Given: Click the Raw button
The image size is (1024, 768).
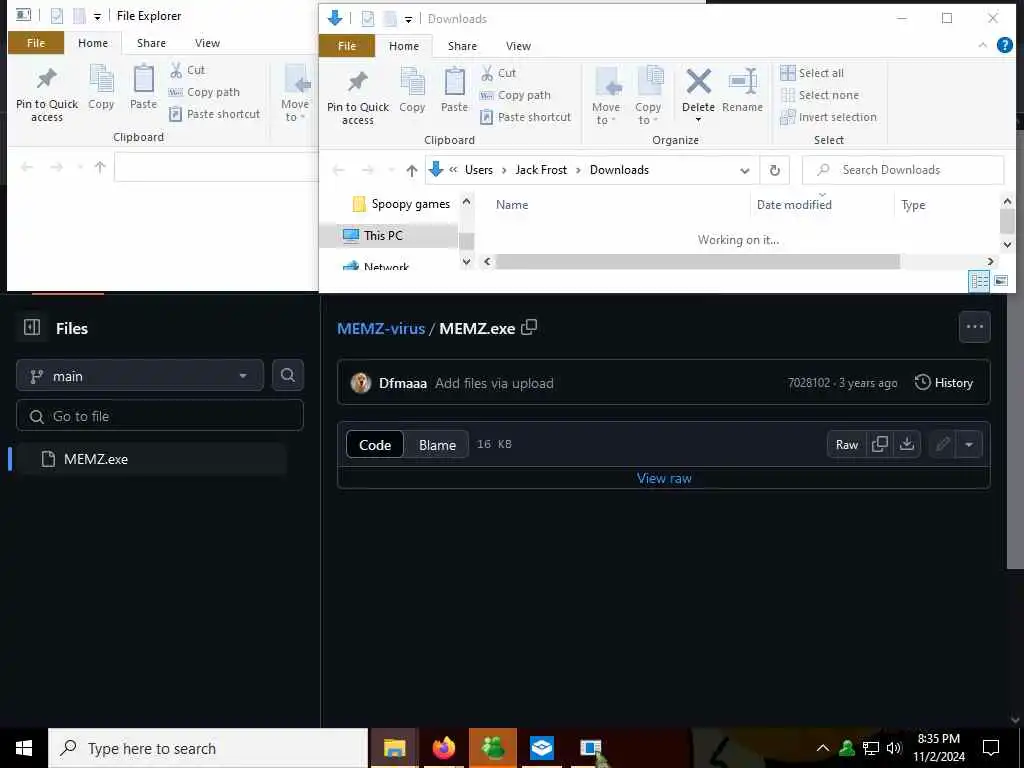Looking at the screenshot, I should [847, 444].
